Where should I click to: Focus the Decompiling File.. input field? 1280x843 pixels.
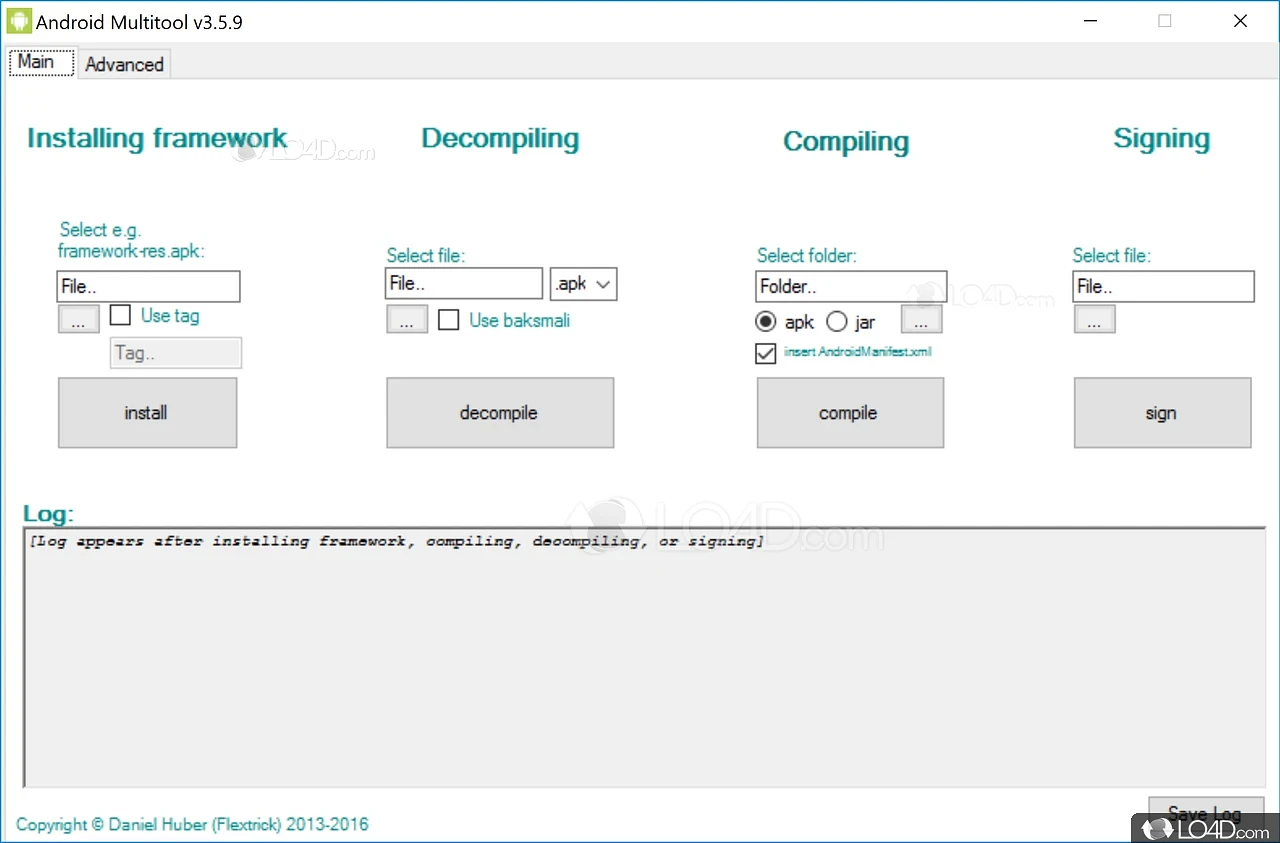[x=464, y=283]
